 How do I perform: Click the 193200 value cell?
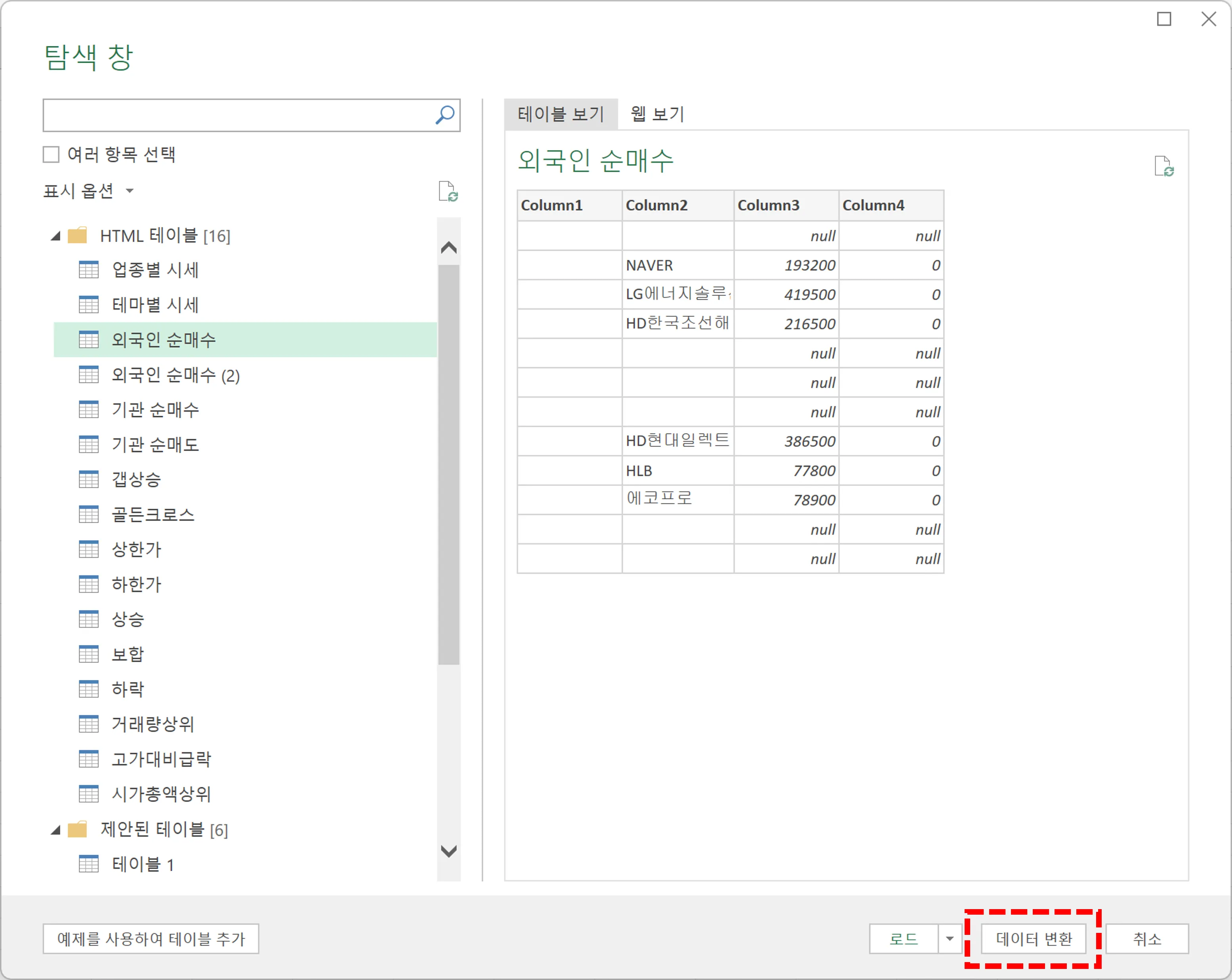(x=786, y=265)
